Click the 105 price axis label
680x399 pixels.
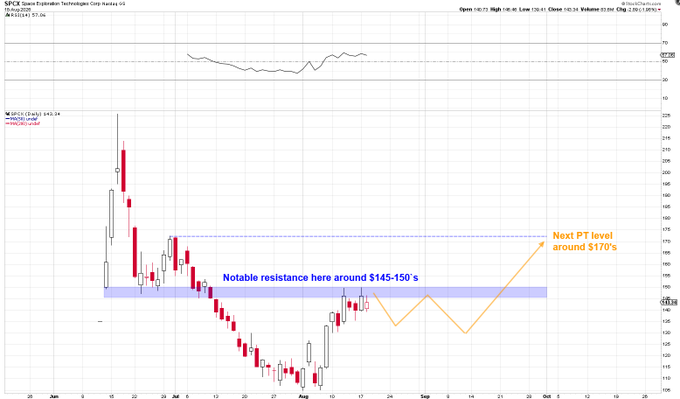pos(666,389)
